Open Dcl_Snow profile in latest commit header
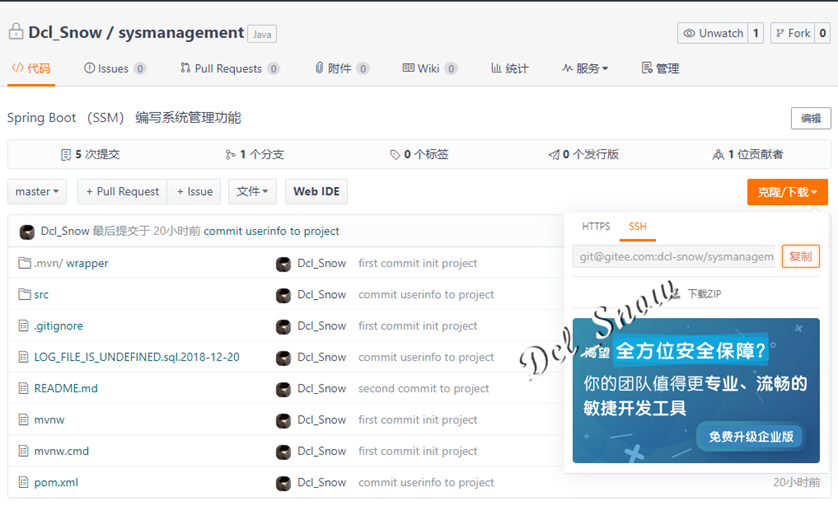The width and height of the screenshot is (838, 506). tap(65, 231)
